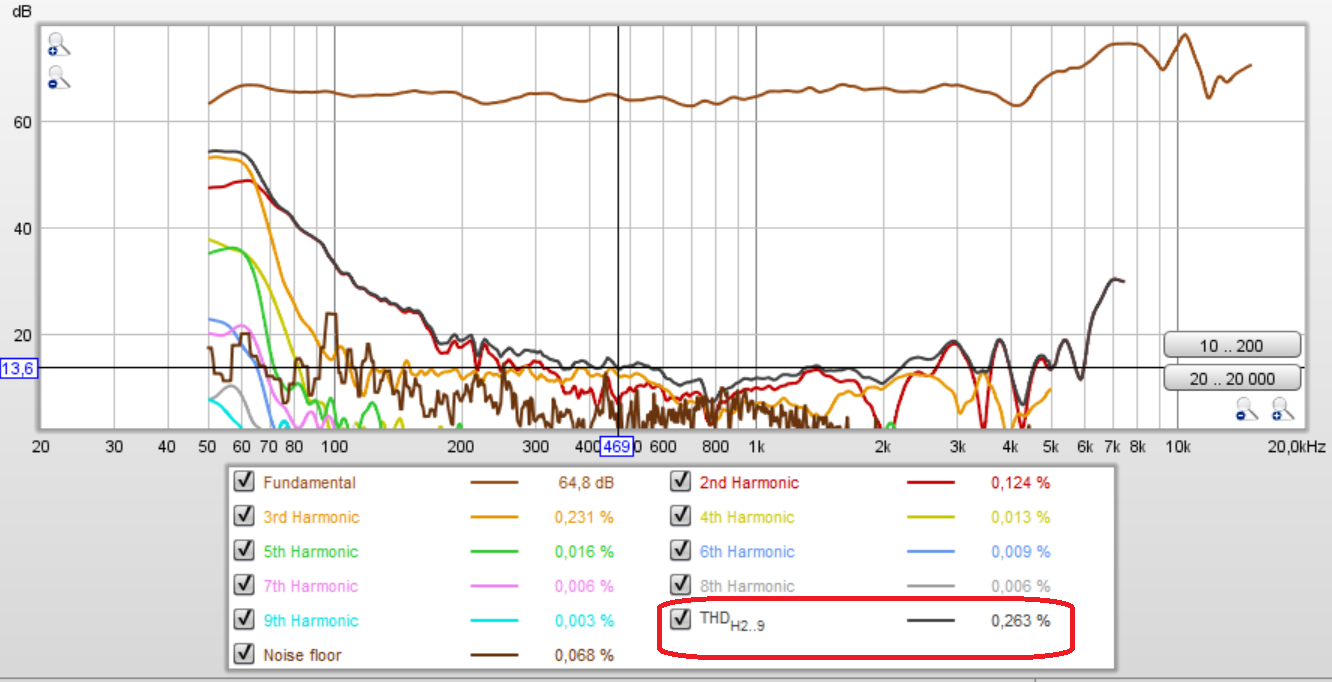Screen dimensions: 1332x682
Task: Click the 4th Harmonic value 0,013 %
Action: pyautogui.click(x=1021, y=517)
